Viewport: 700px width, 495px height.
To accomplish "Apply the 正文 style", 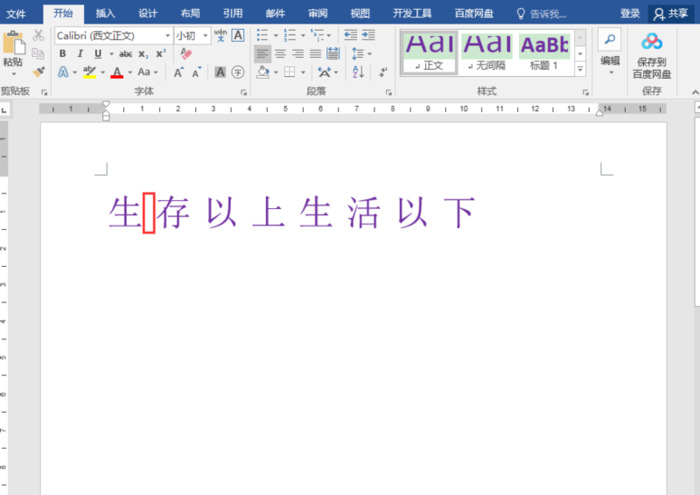I will point(429,53).
